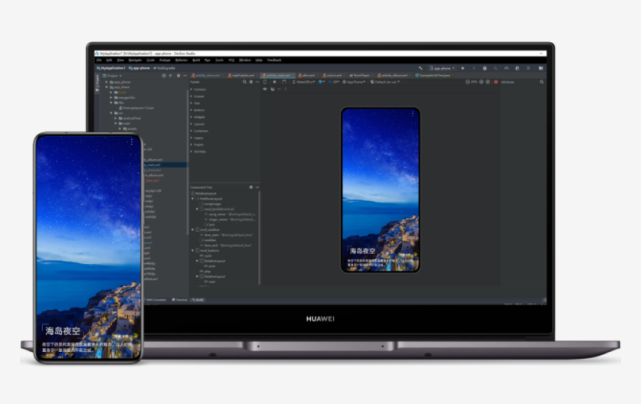Click red error indicator in design toolbar
Image resolution: width=641 pixels, height=404 pixels.
(496, 82)
